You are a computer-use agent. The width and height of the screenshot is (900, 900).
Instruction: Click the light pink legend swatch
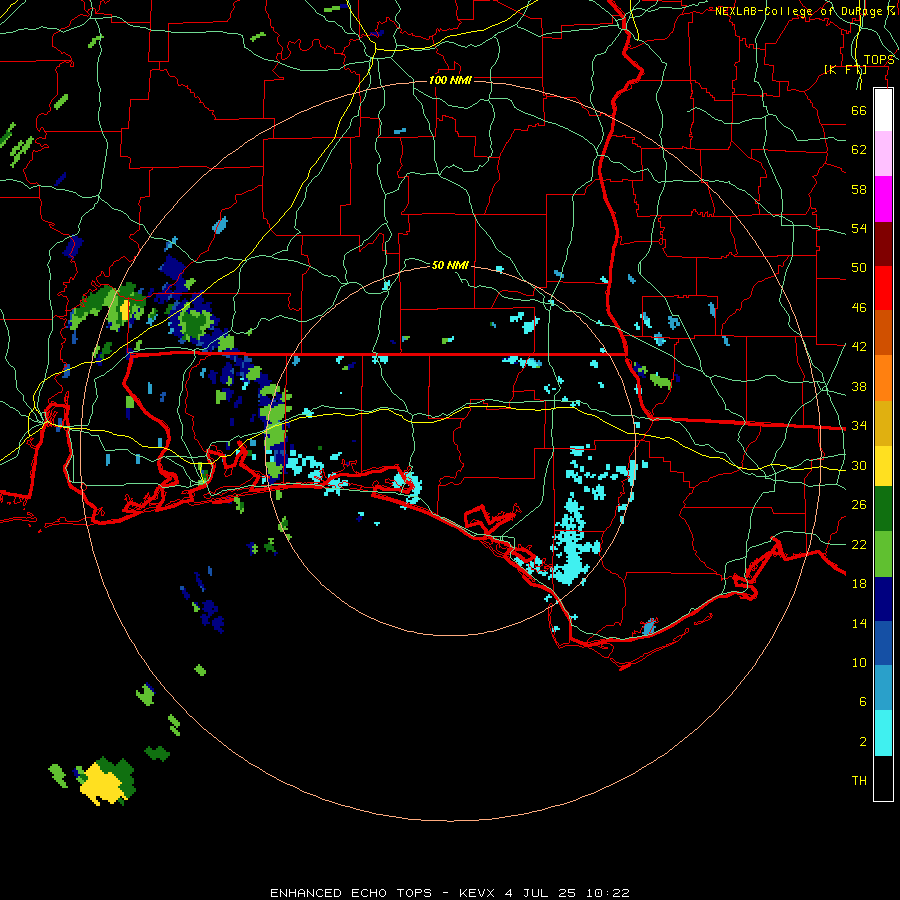(883, 154)
